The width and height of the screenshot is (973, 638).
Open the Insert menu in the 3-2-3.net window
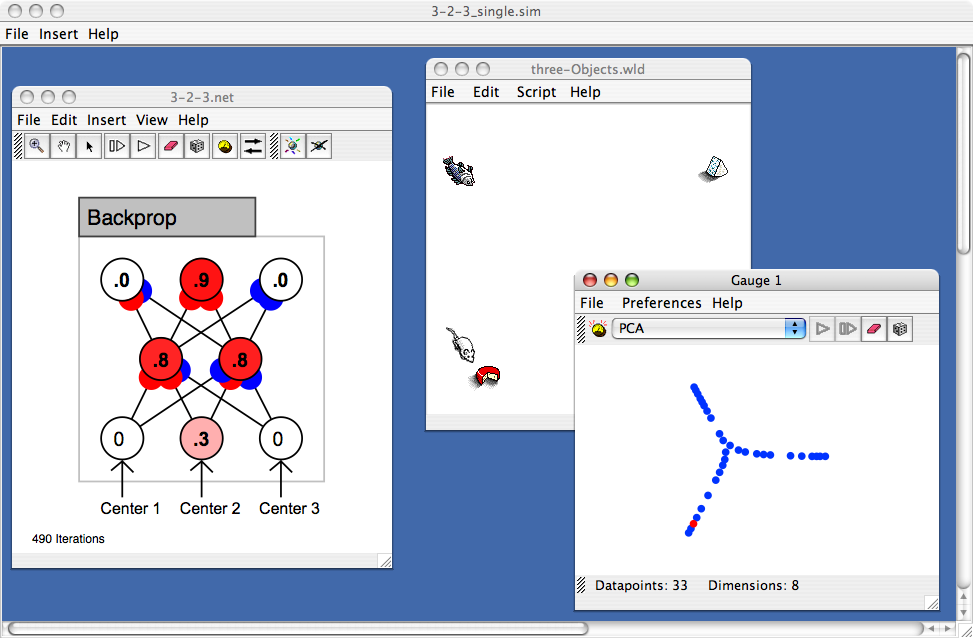(106, 119)
